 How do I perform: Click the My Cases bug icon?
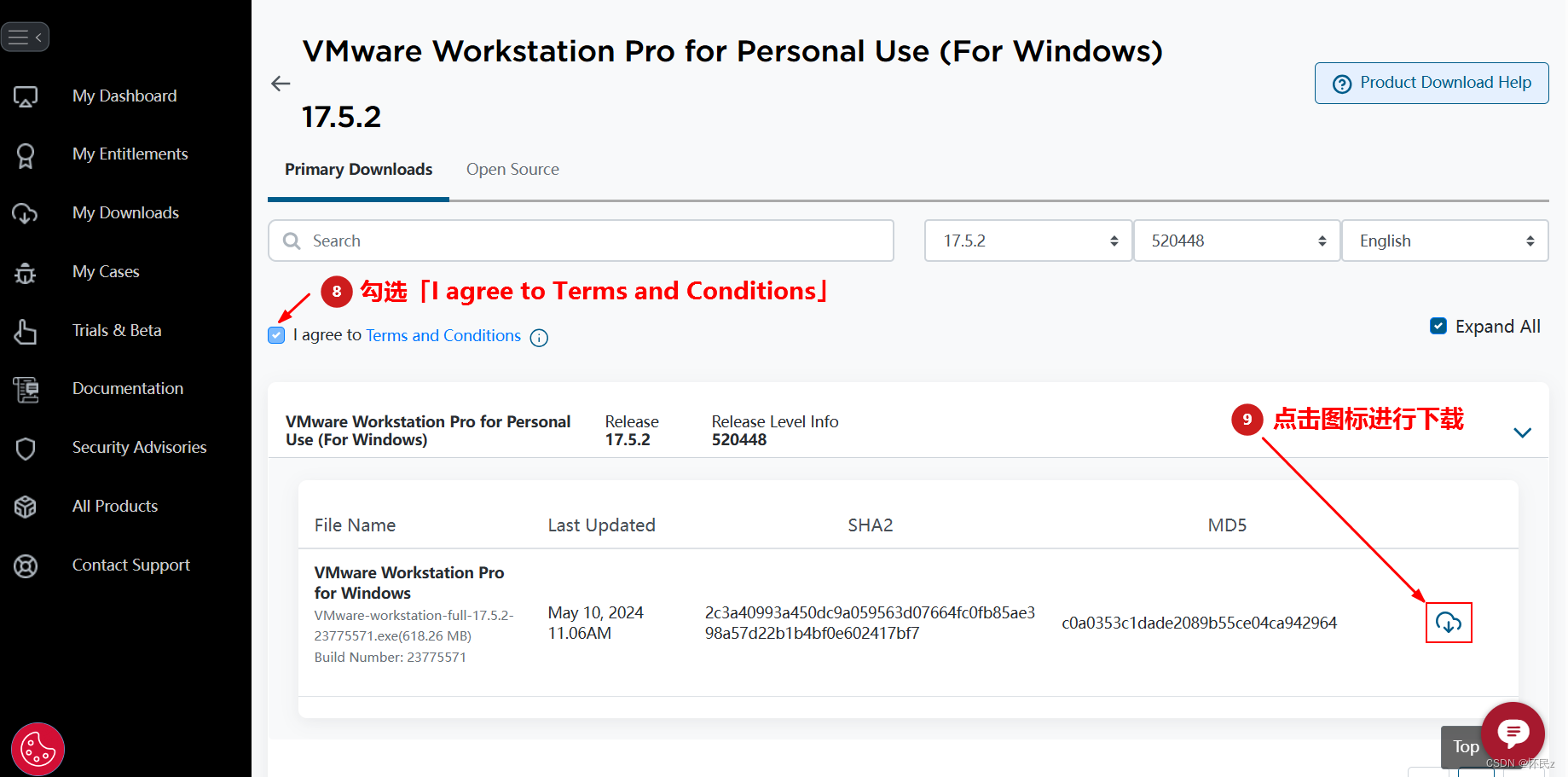26,272
